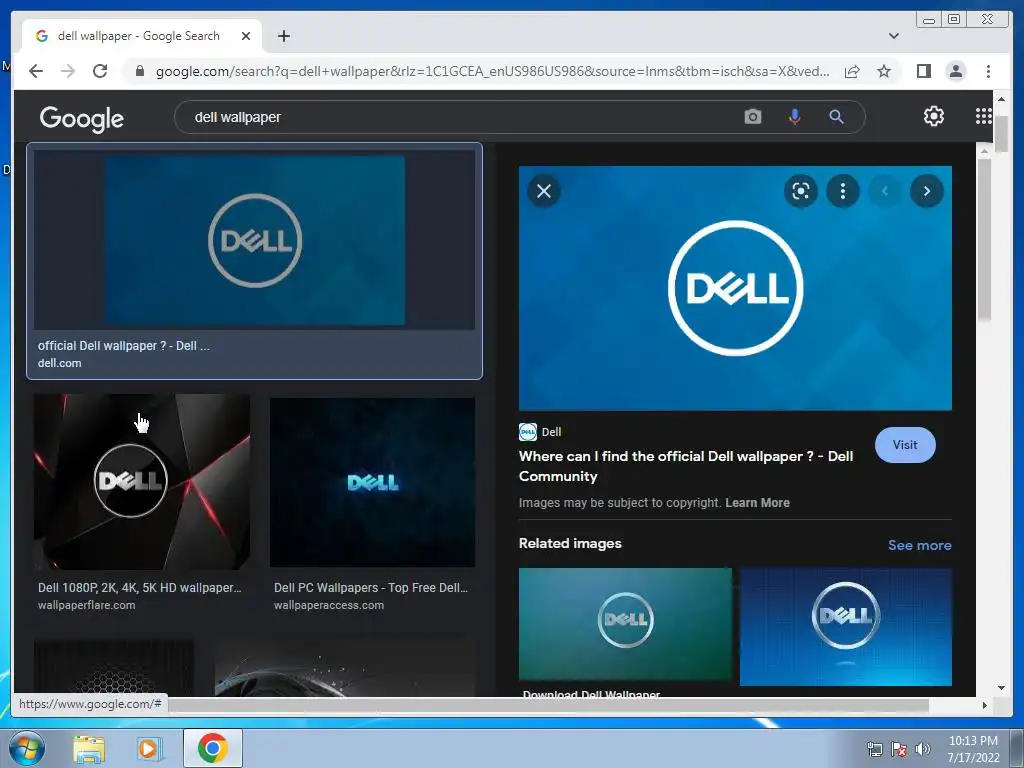Open the taskbar clock and date
Image resolution: width=1024 pixels, height=768 pixels.
click(x=973, y=749)
